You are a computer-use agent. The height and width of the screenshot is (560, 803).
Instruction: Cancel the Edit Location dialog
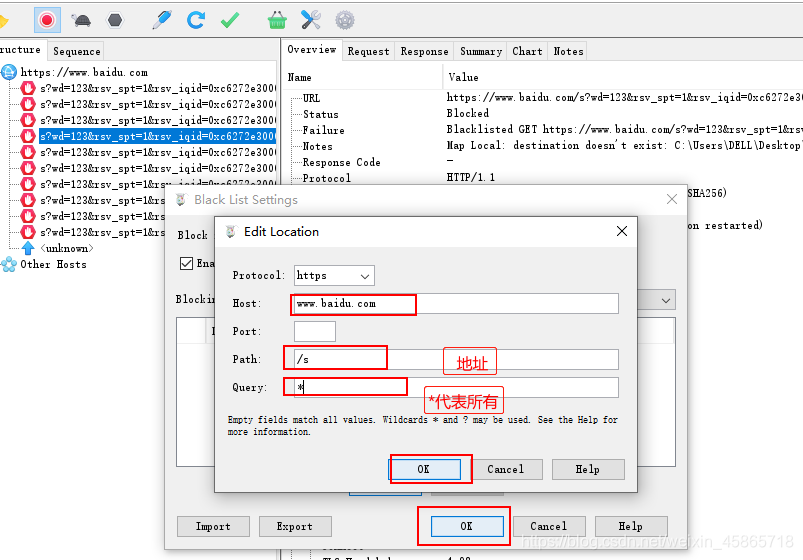pyautogui.click(x=505, y=469)
